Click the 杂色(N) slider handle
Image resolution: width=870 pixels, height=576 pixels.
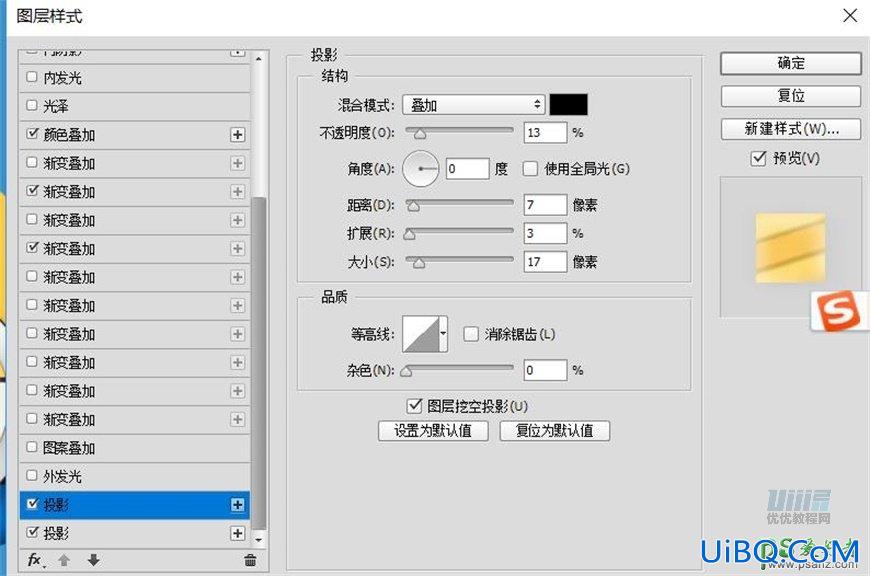407,371
